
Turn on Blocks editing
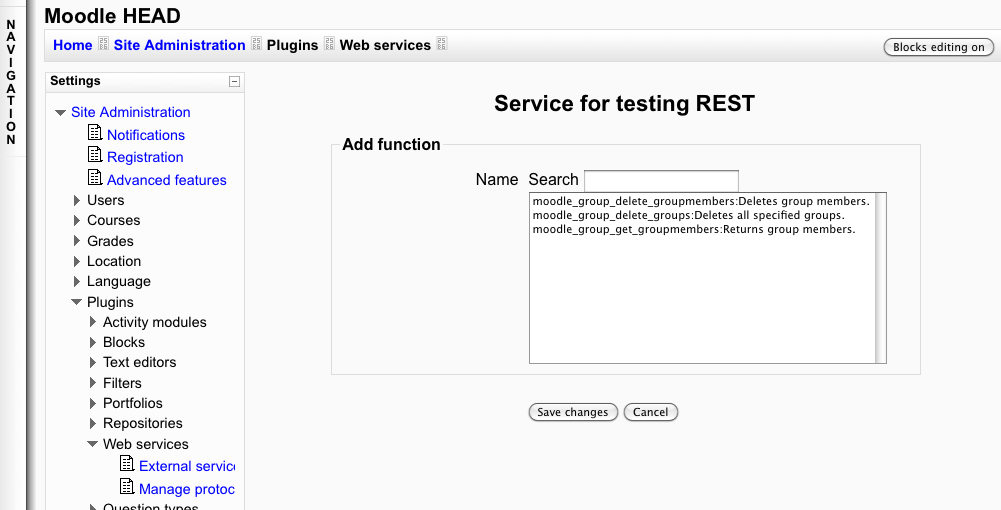(x=938, y=47)
